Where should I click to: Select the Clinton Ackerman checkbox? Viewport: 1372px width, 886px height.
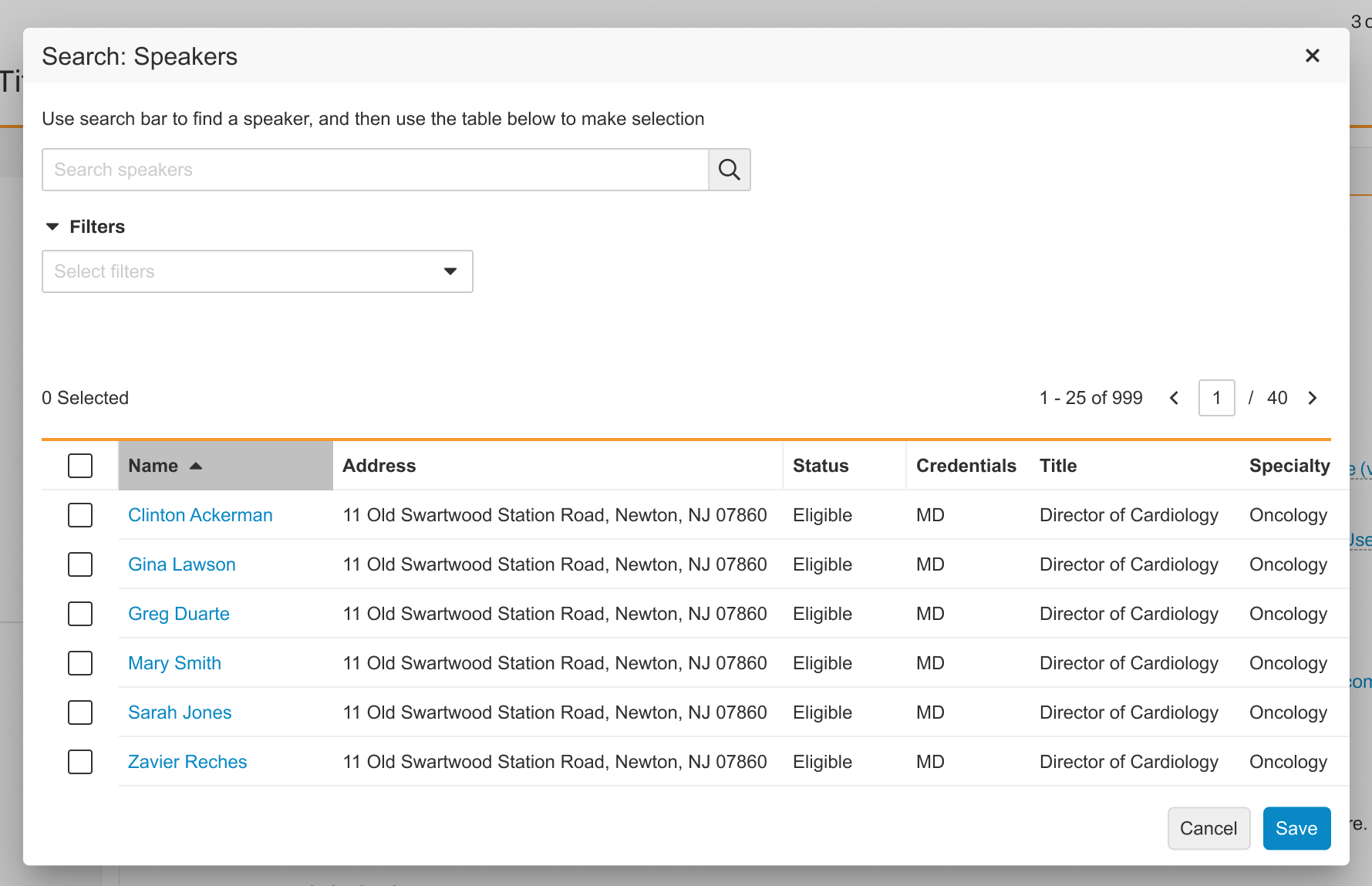[x=80, y=515]
